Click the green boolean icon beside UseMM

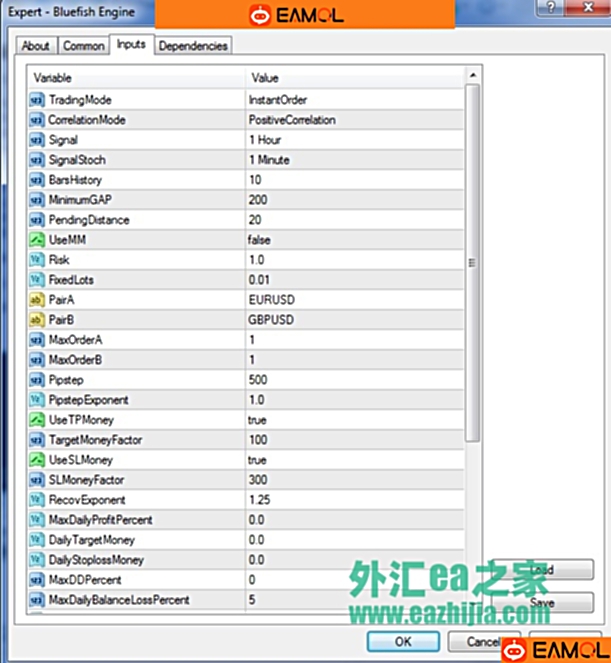(x=37, y=240)
